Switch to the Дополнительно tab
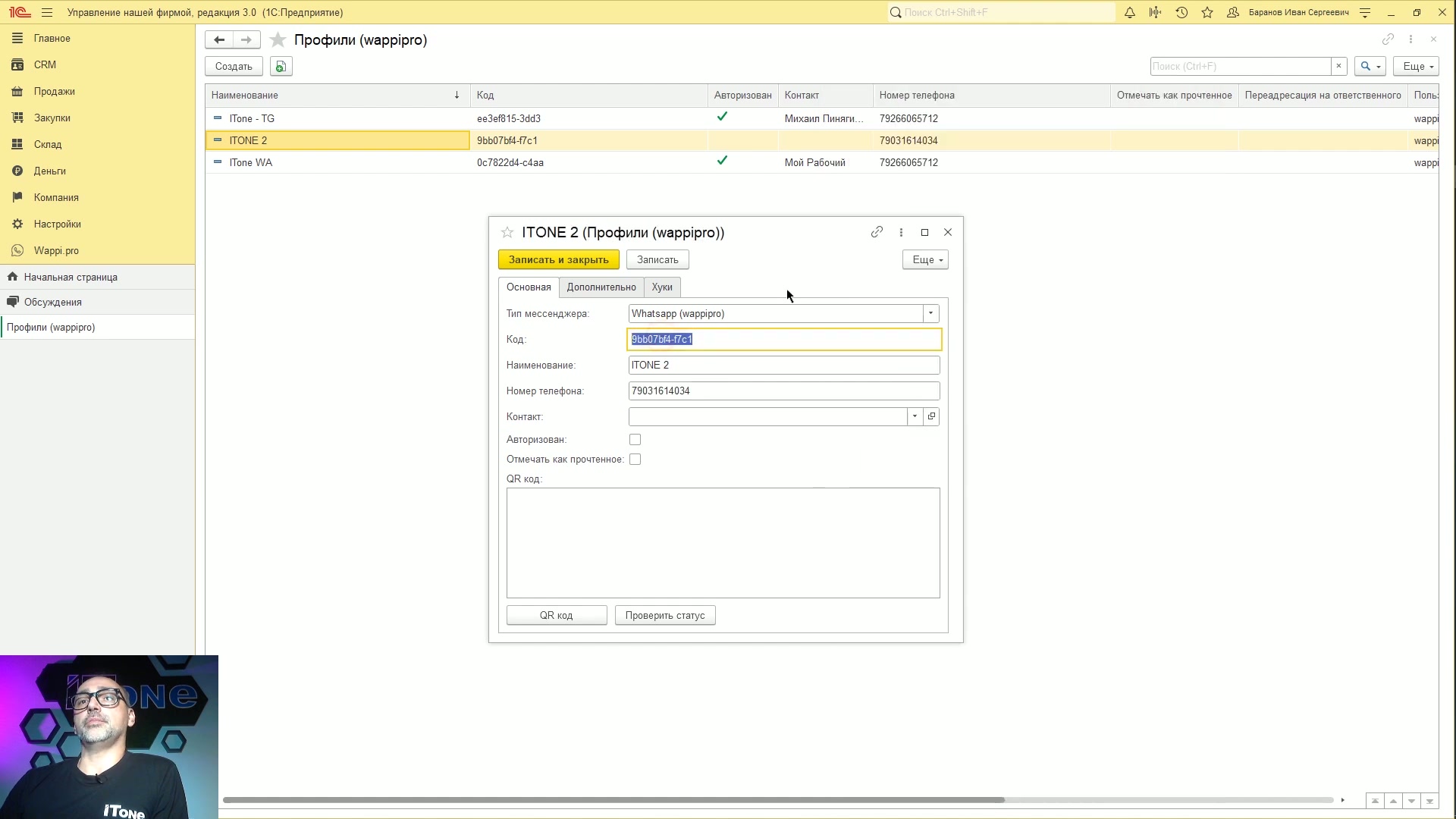The height and width of the screenshot is (819, 1456). tap(601, 287)
